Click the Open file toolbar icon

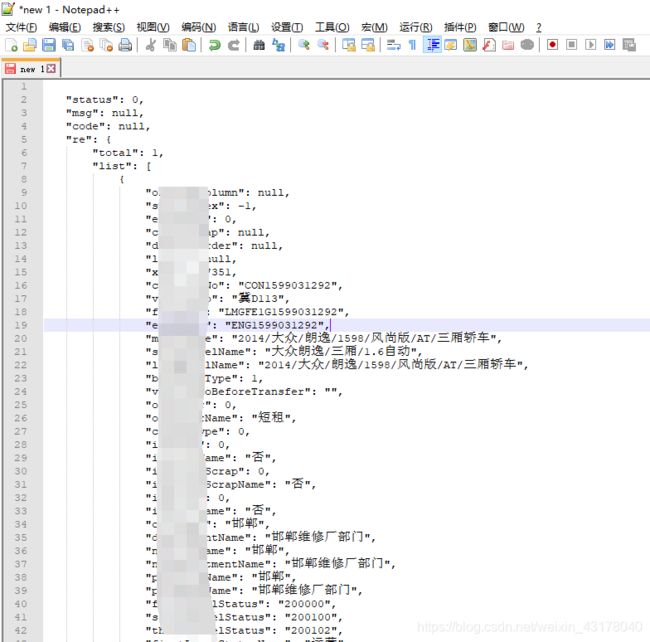pyautogui.click(x=29, y=45)
